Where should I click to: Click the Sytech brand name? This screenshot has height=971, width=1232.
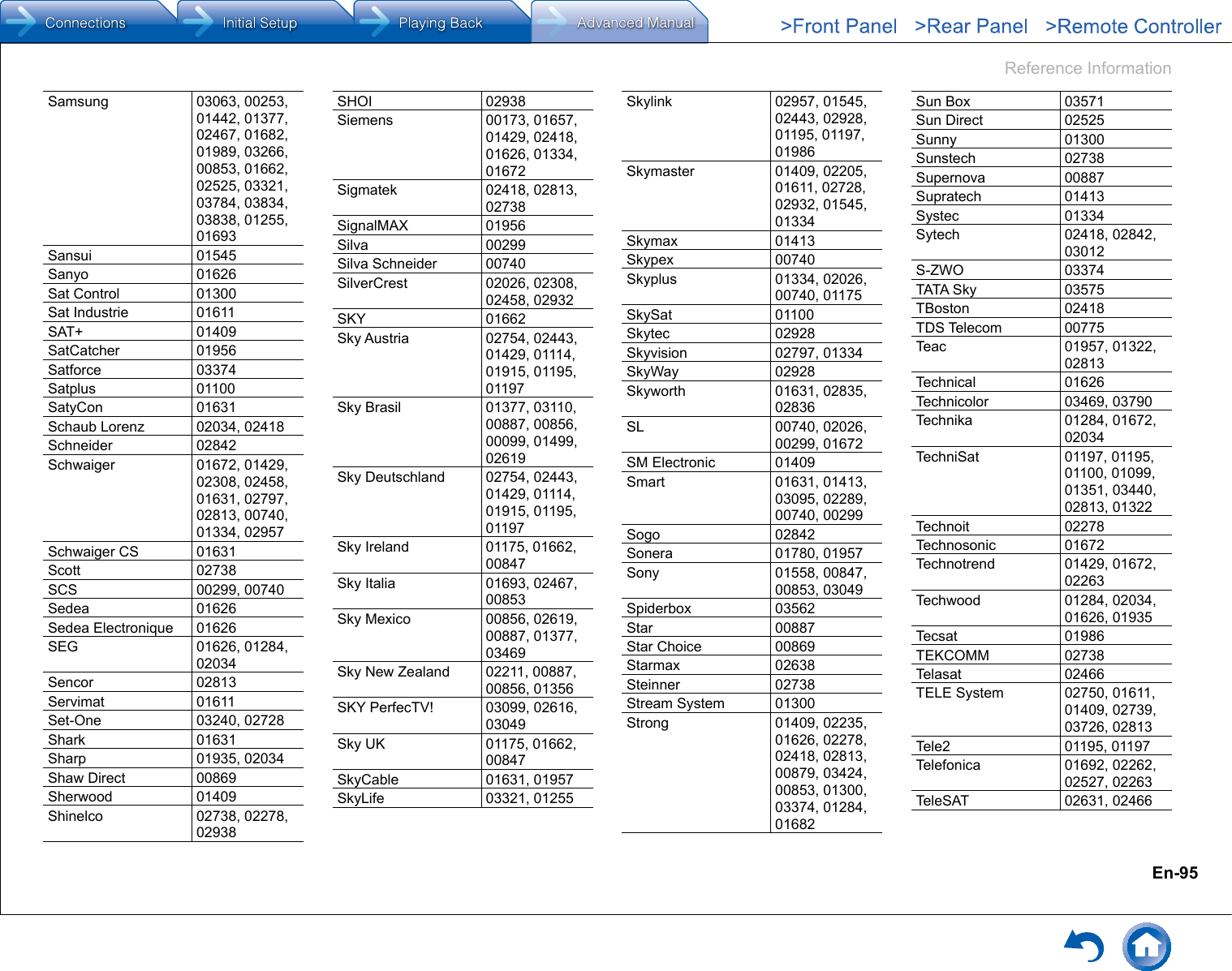(937, 234)
